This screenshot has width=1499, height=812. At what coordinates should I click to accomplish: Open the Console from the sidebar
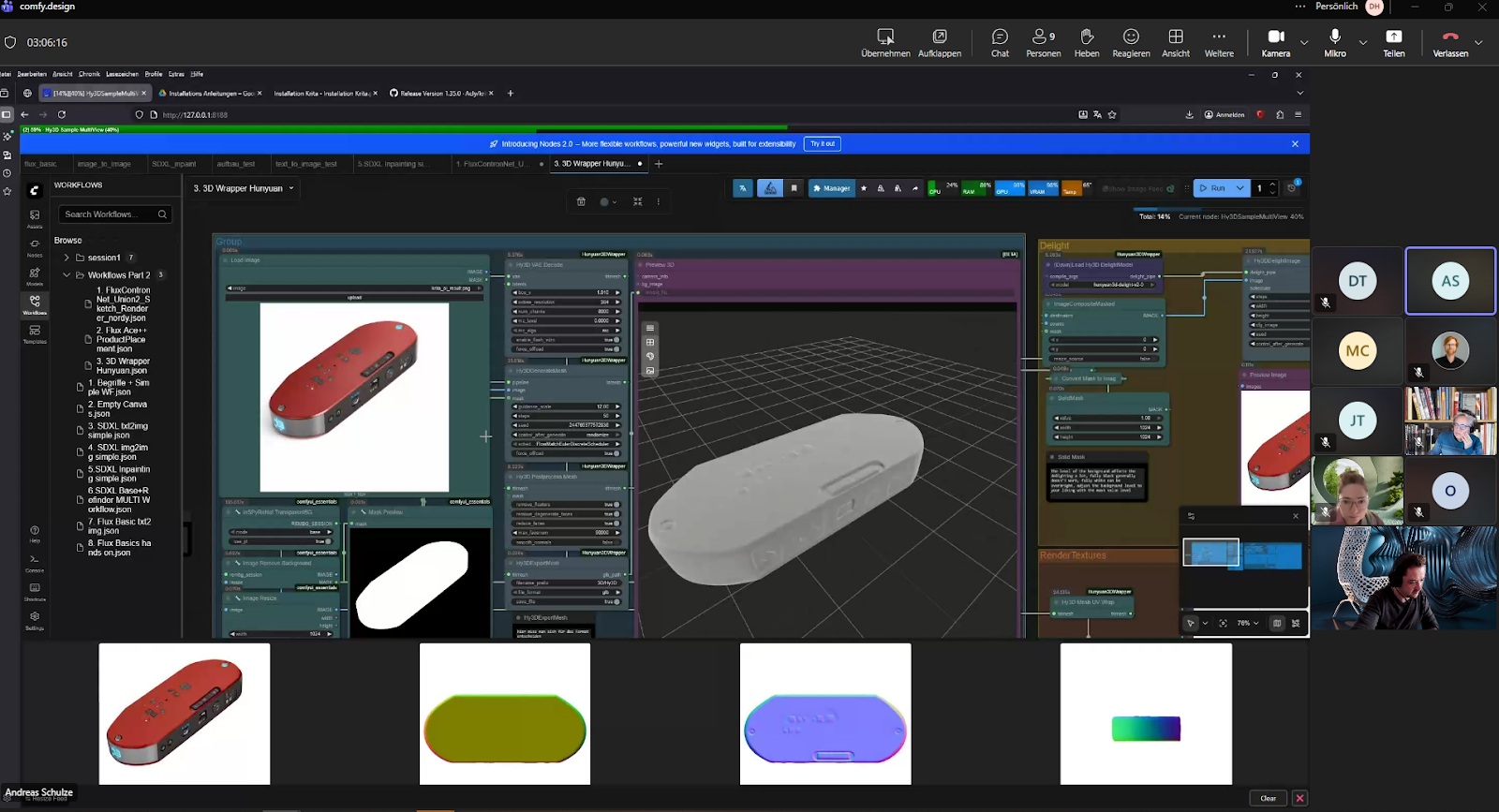coord(35,562)
